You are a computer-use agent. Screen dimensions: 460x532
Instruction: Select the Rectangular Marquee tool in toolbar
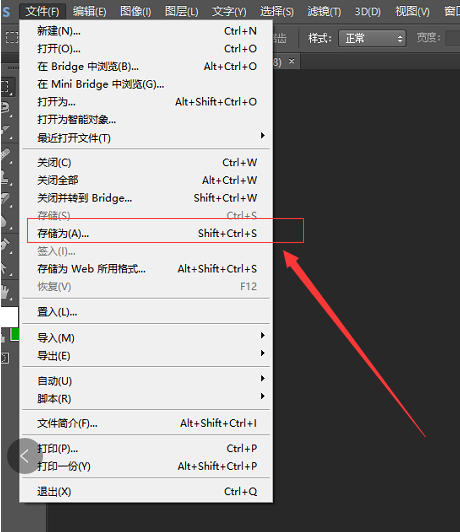point(7,87)
